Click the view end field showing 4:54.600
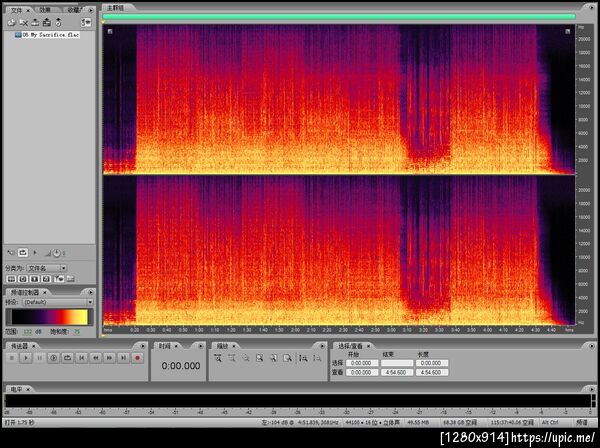The image size is (600, 448). [x=397, y=372]
